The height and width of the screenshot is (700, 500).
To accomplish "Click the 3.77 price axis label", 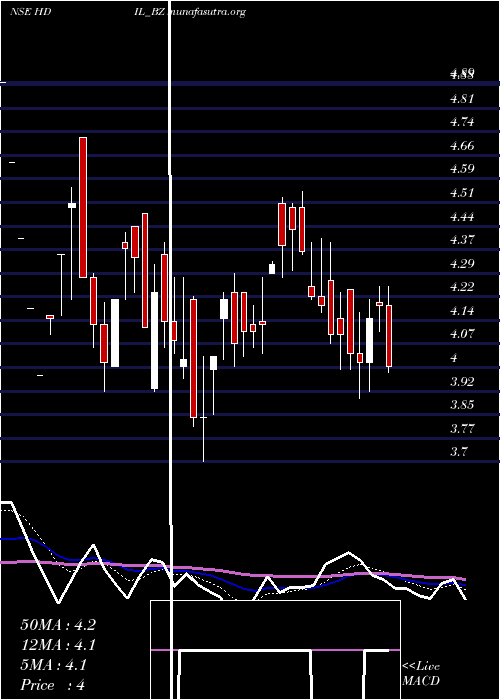I will 462,429.
